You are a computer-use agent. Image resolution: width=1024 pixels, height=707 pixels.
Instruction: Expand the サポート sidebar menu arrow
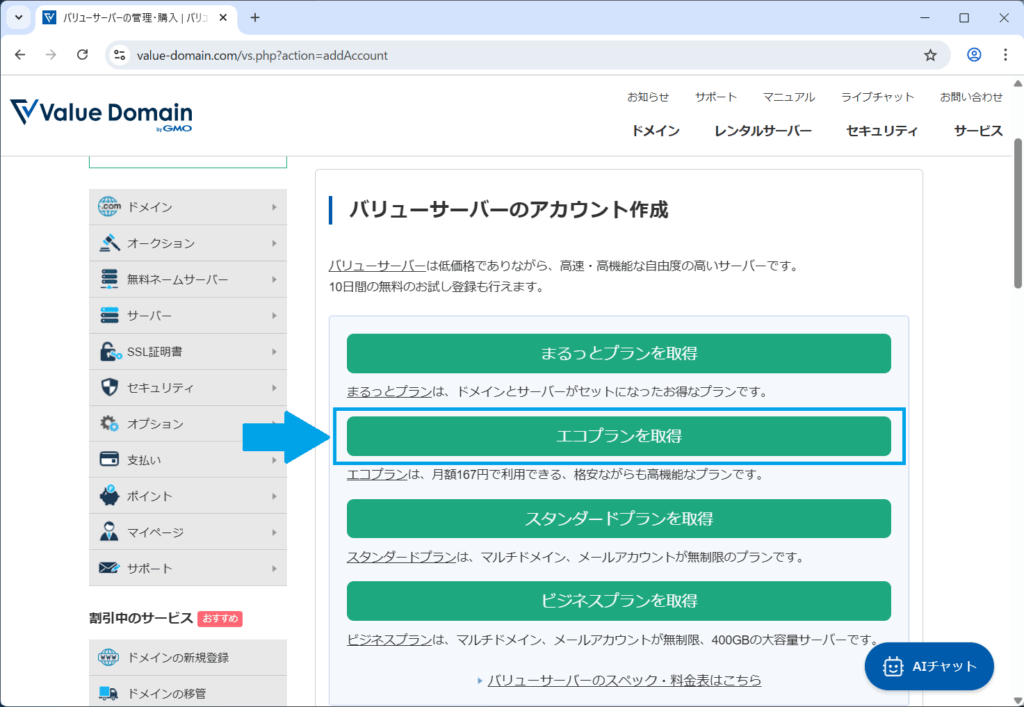[274, 568]
